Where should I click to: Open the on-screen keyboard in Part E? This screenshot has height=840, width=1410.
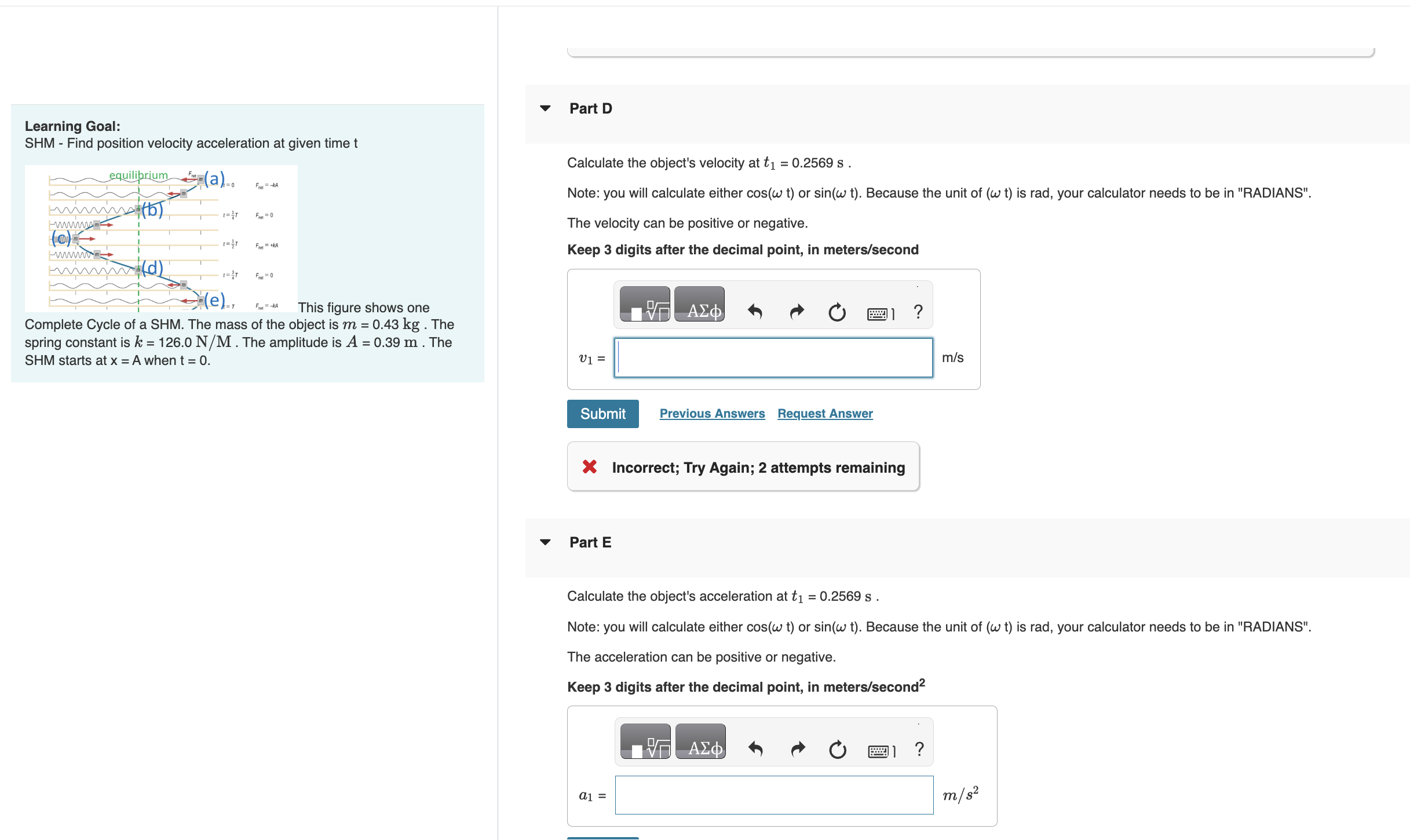click(x=879, y=750)
